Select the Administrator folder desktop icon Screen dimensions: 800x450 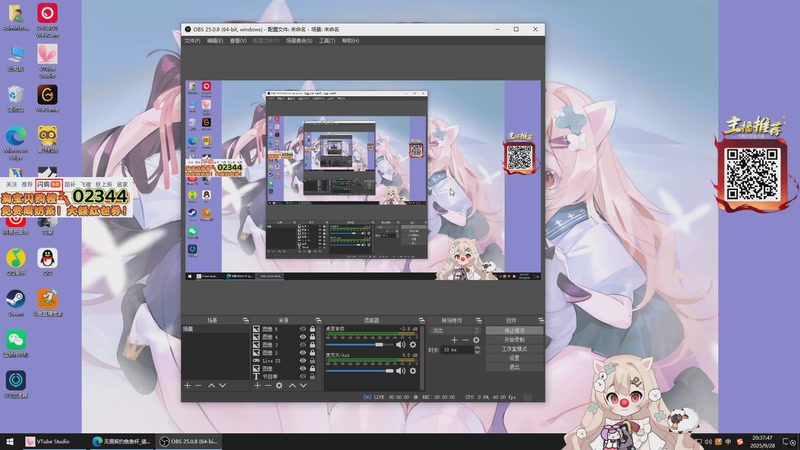coord(16,16)
